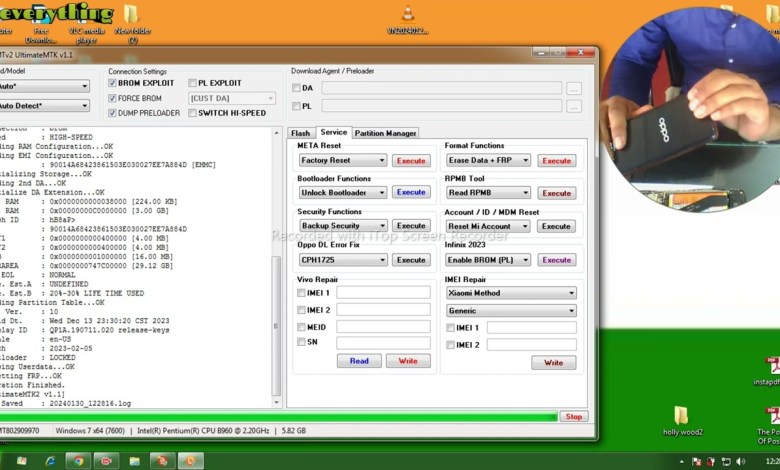780x470 pixels.
Task: Open the Backup Security dropdown
Action: pos(343,226)
